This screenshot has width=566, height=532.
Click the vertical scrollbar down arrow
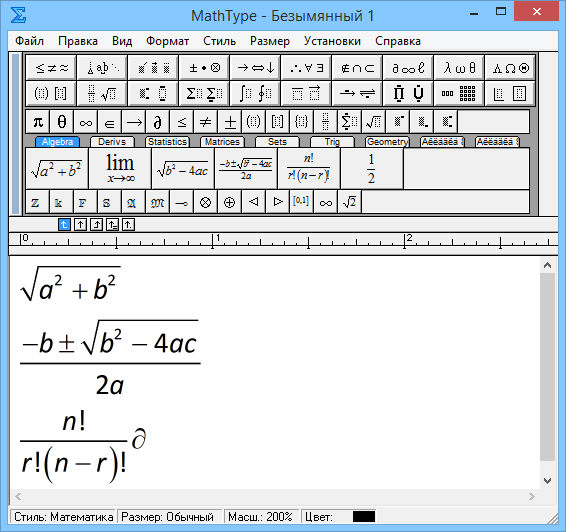click(x=547, y=481)
